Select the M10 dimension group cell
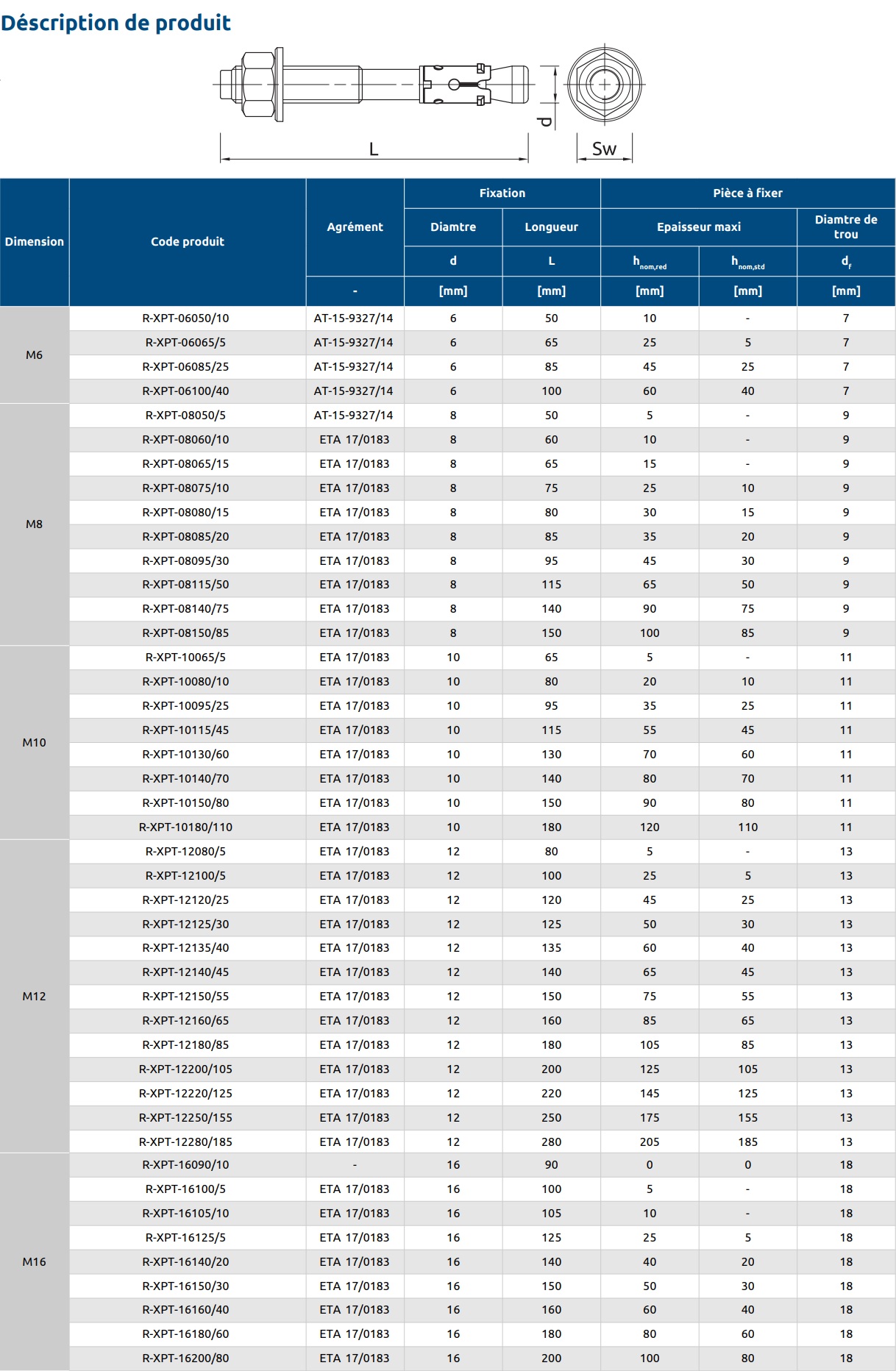 (x=35, y=743)
